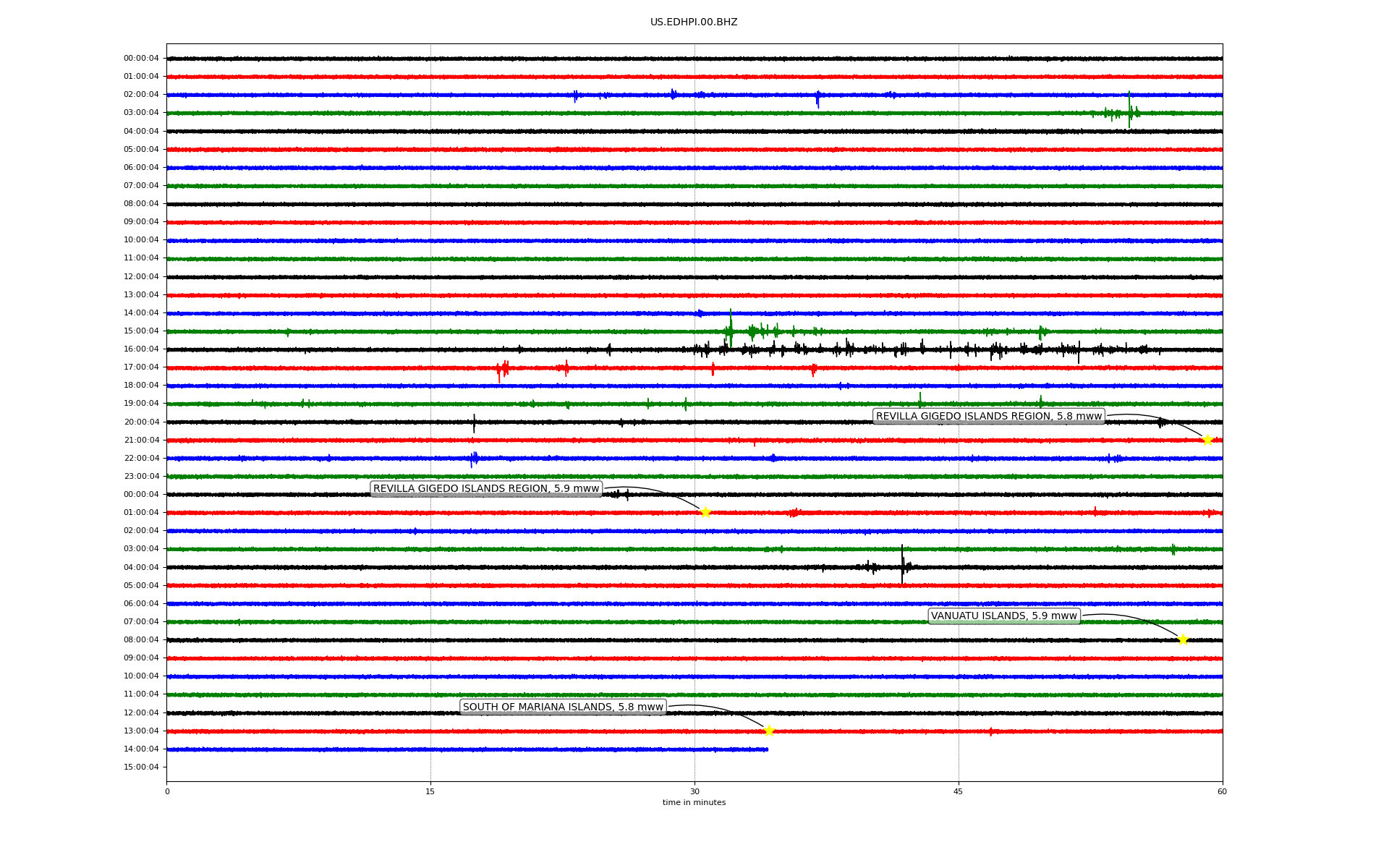Select the yellow star for Revilla Gigedo 5.8 mww
Screen dimensions: 1389x868
1207,440
